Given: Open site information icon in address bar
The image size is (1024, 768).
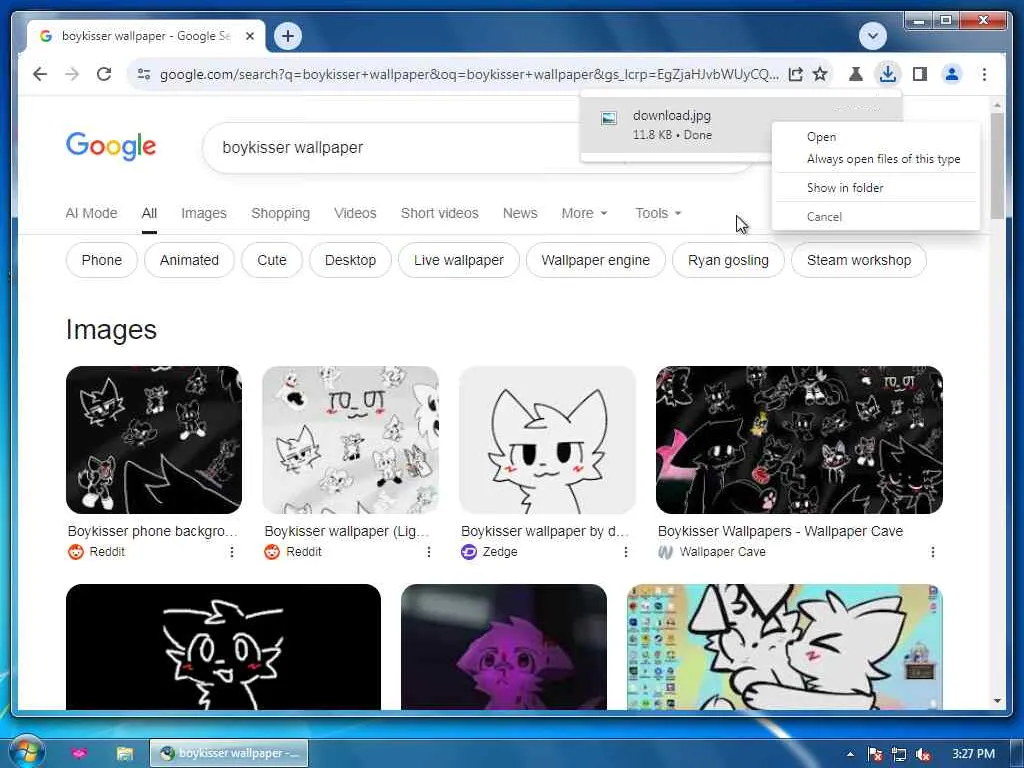Looking at the screenshot, I should [x=144, y=74].
